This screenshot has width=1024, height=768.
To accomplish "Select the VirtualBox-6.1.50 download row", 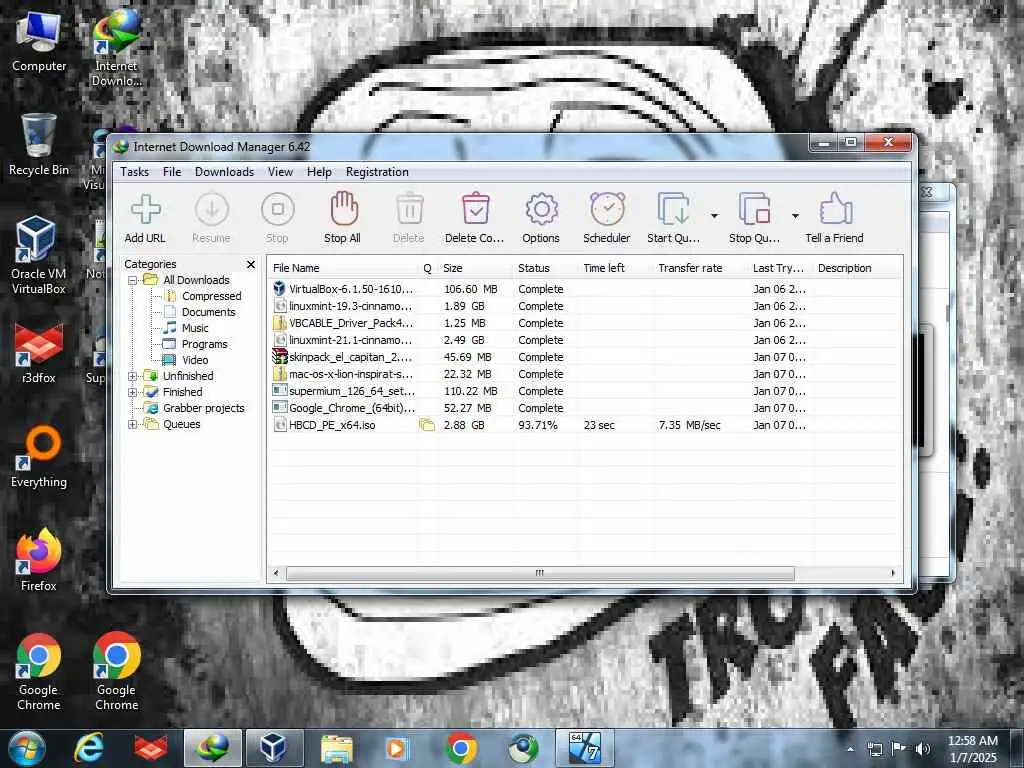I will coord(584,289).
